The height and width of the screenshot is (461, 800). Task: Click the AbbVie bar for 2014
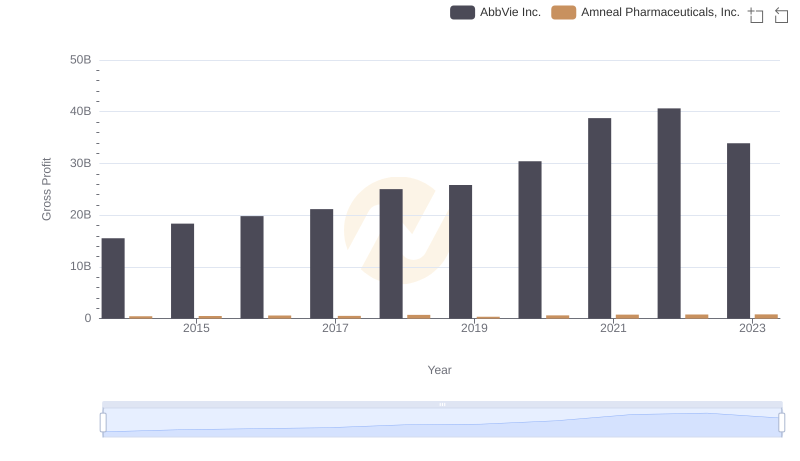point(113,278)
